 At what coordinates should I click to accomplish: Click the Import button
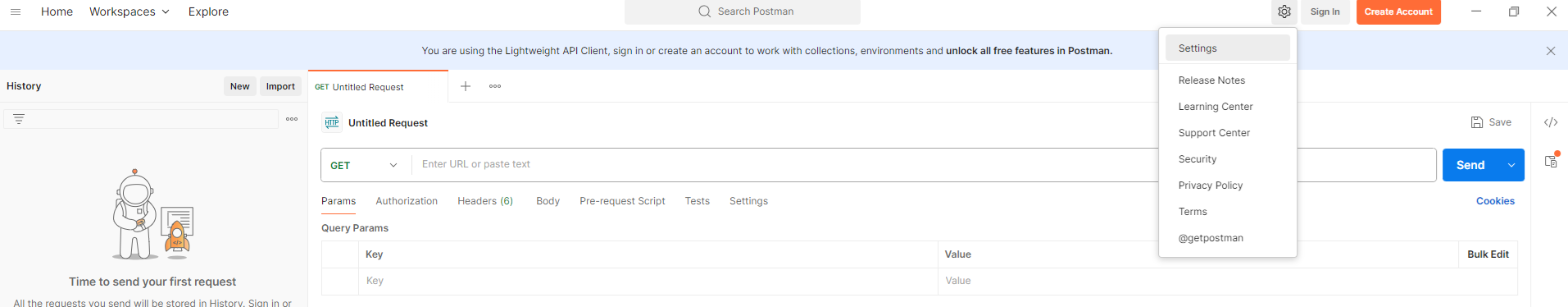point(280,86)
